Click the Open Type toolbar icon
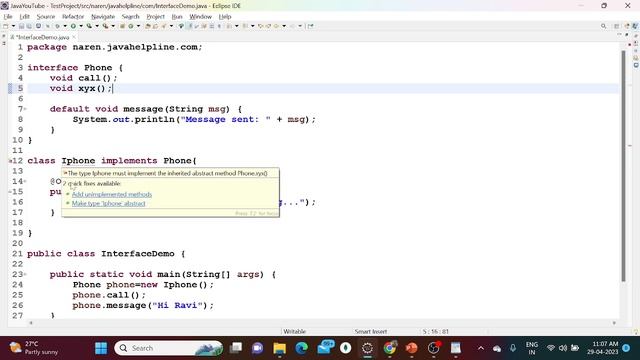The image size is (640, 360). point(148,26)
